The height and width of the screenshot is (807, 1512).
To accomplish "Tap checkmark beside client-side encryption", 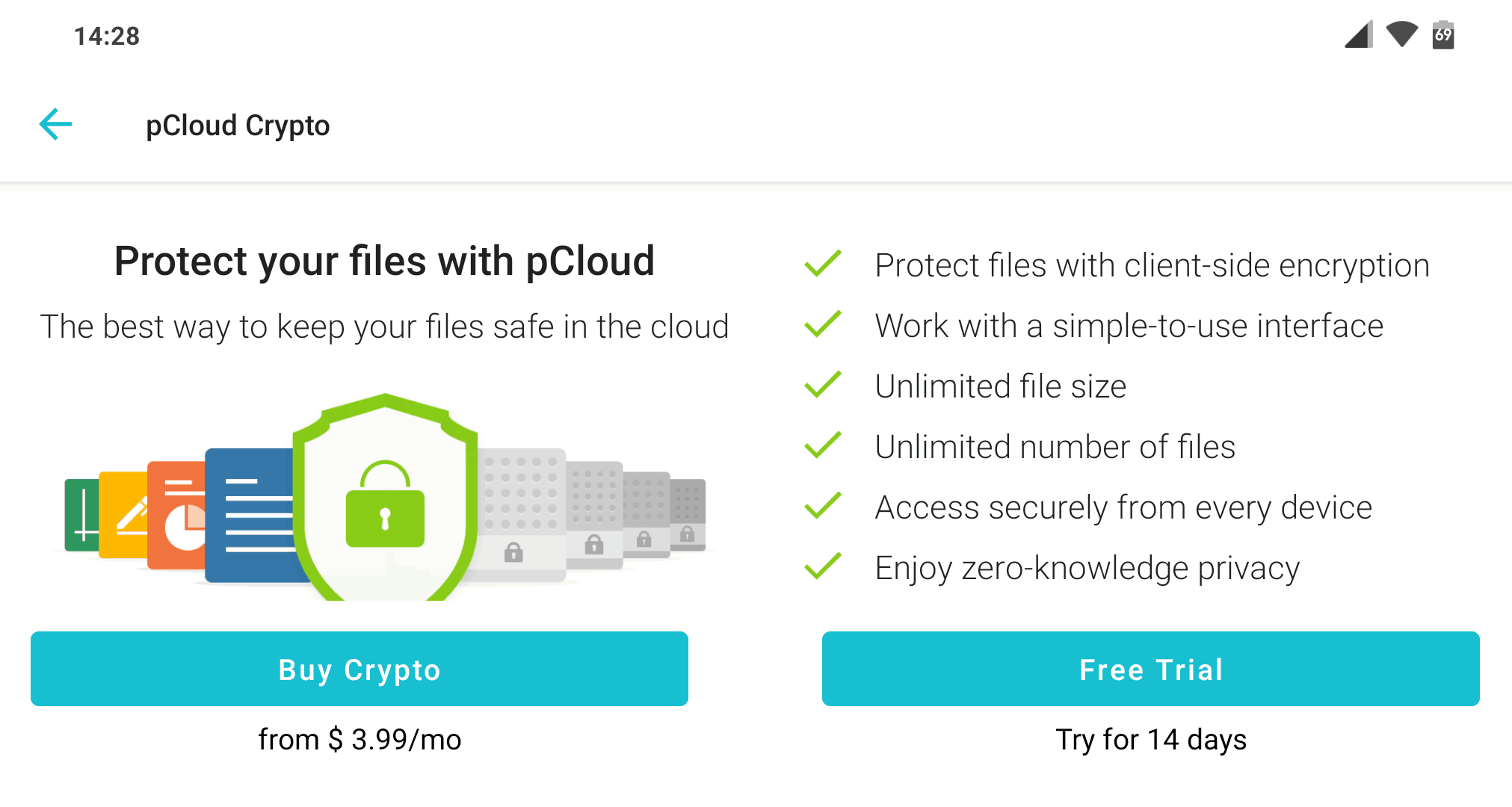I will pos(823,265).
